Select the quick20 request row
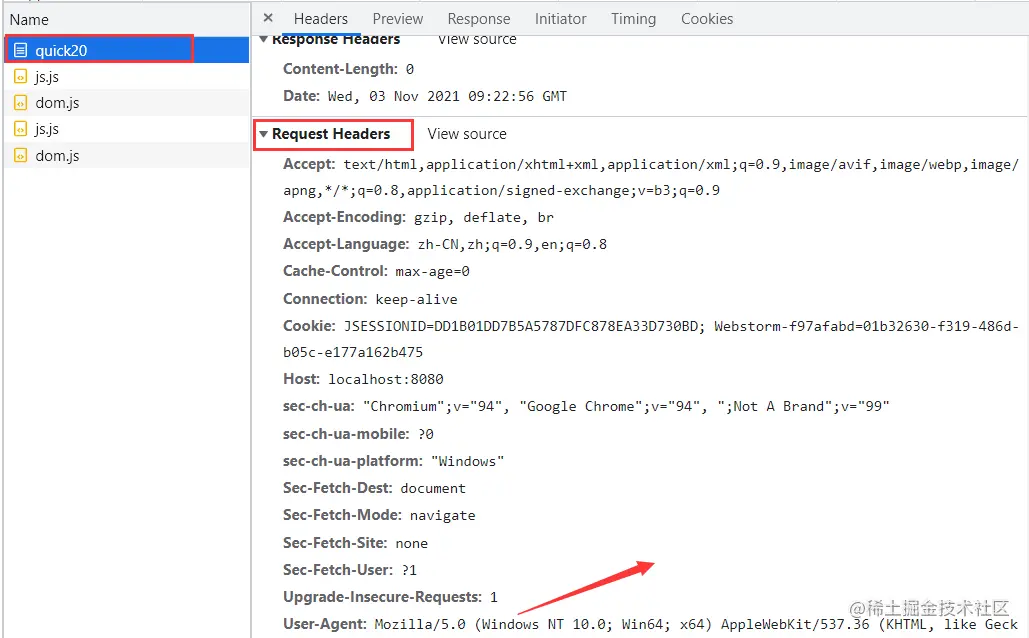 (127, 50)
